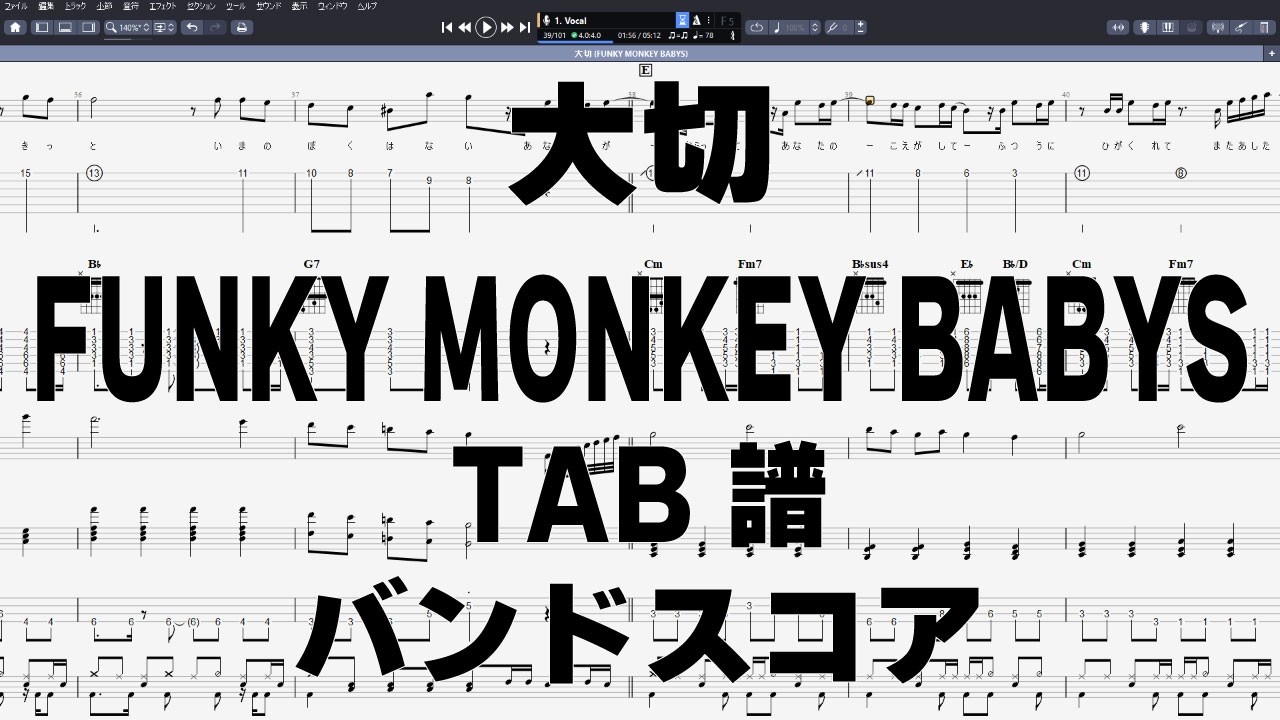Screen dimensions: 1280x720
Task: Select the 大切 (FUNKY MONKEY BABYS) document tab
Action: point(631,52)
